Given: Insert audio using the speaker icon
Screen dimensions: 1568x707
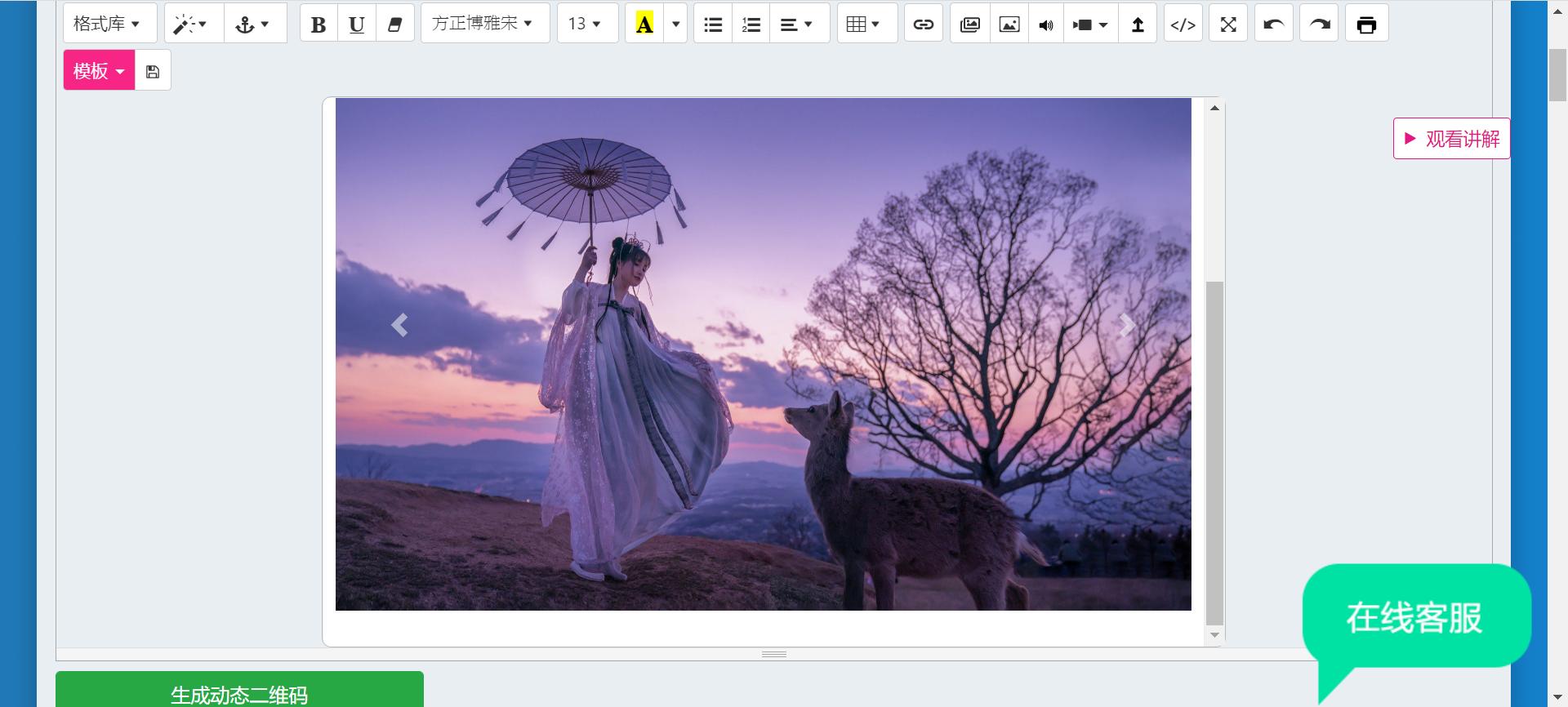Looking at the screenshot, I should (x=1045, y=24).
